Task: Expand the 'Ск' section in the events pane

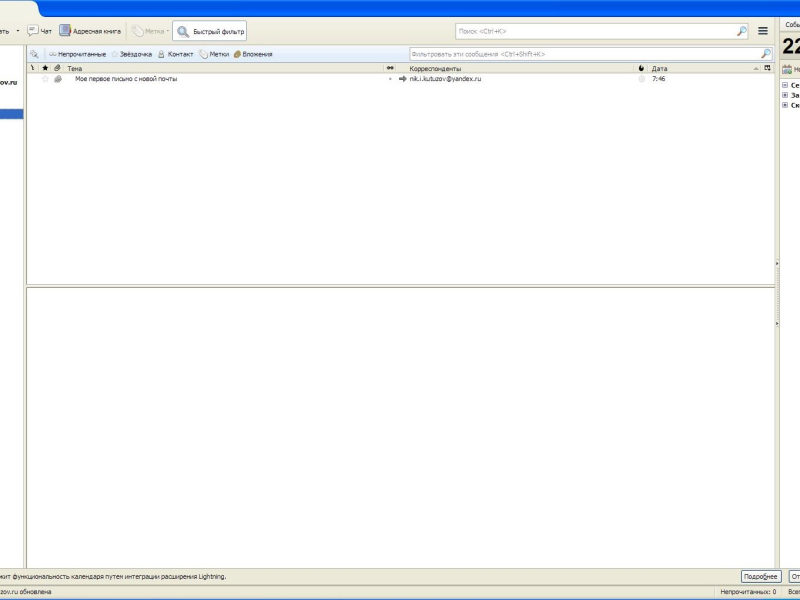Action: [x=785, y=105]
